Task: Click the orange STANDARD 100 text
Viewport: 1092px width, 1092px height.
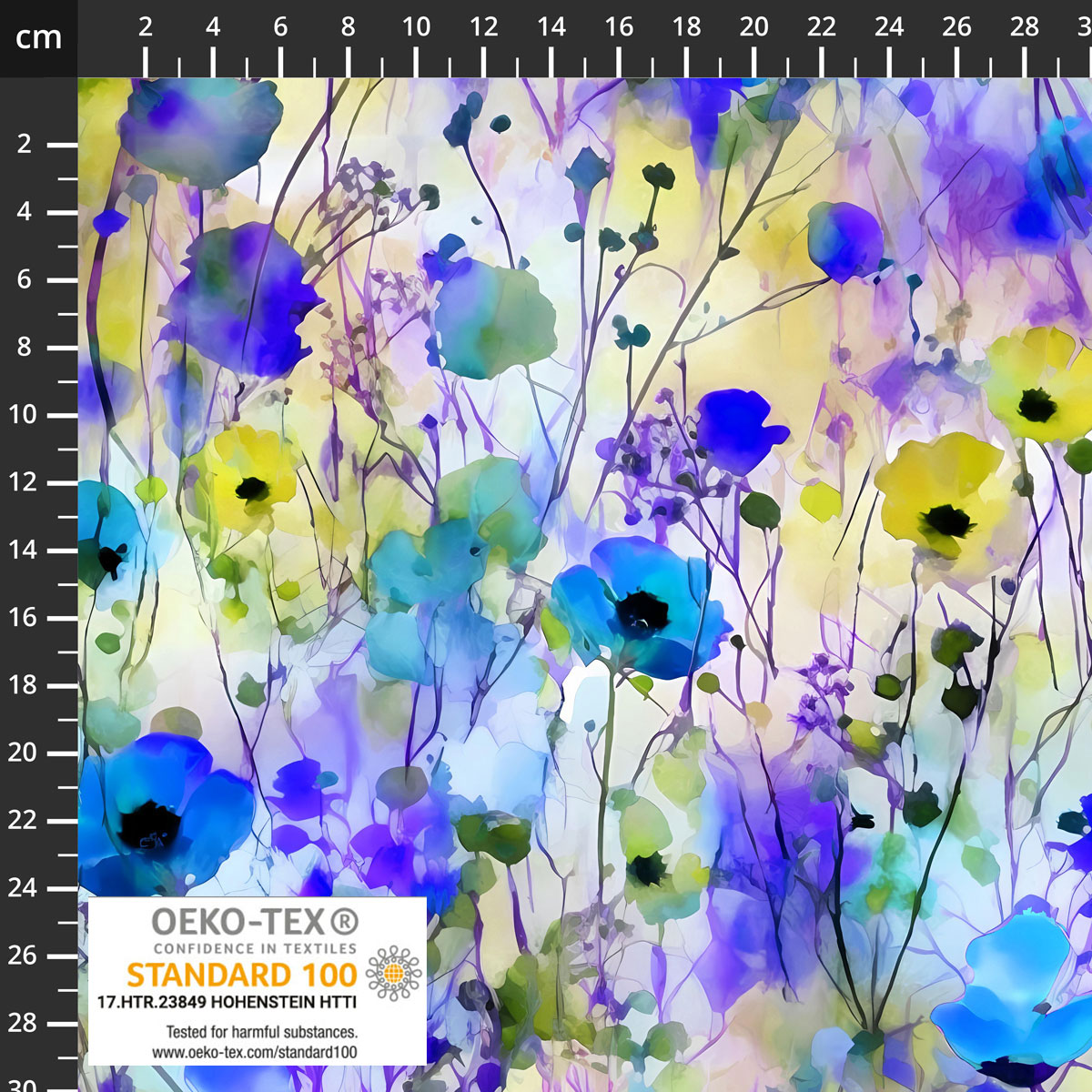Action: click(x=241, y=975)
